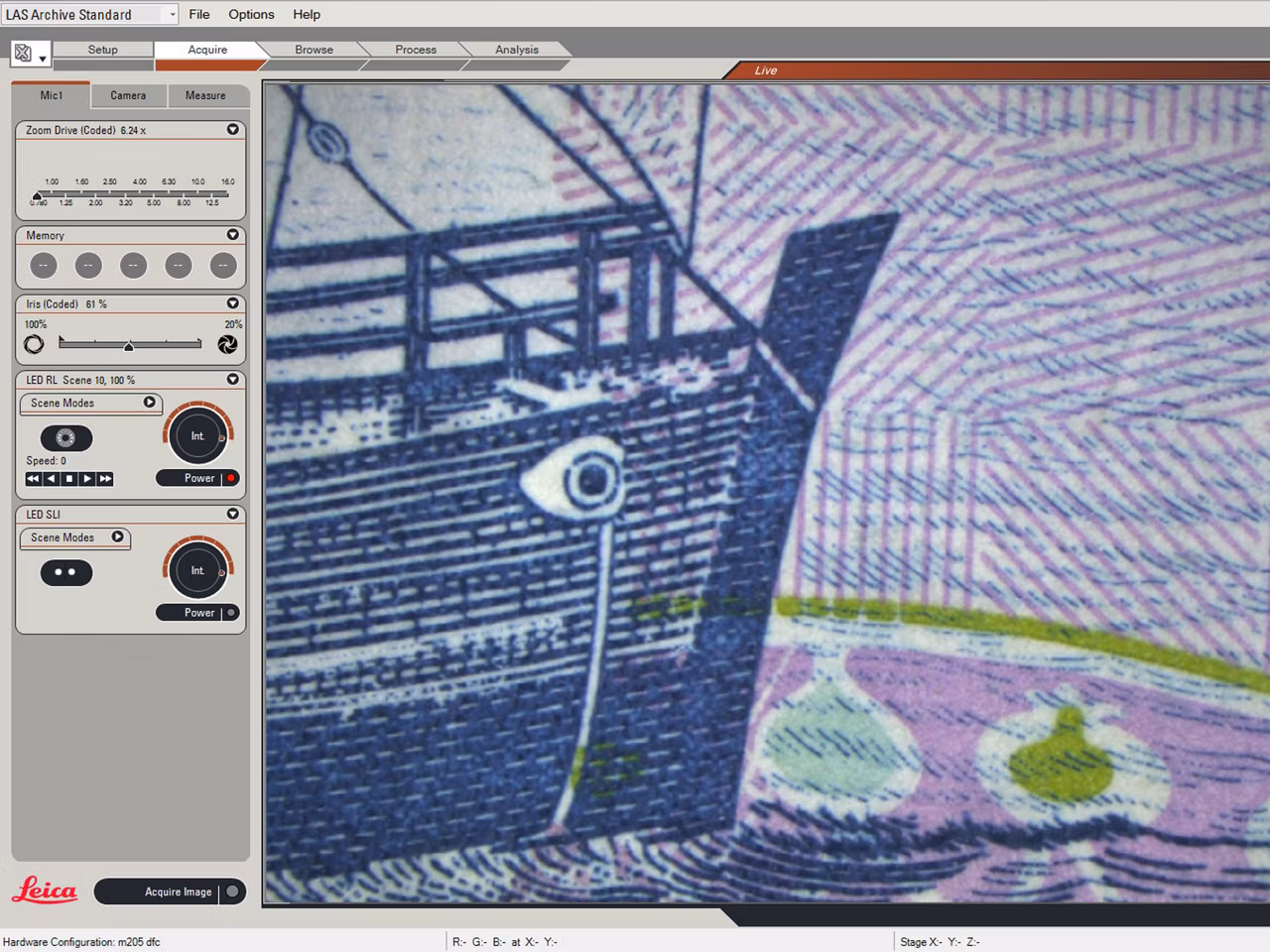Click the 8.00 mark on the zoom scale
Screen dimensions: 1270x952
[x=184, y=203]
